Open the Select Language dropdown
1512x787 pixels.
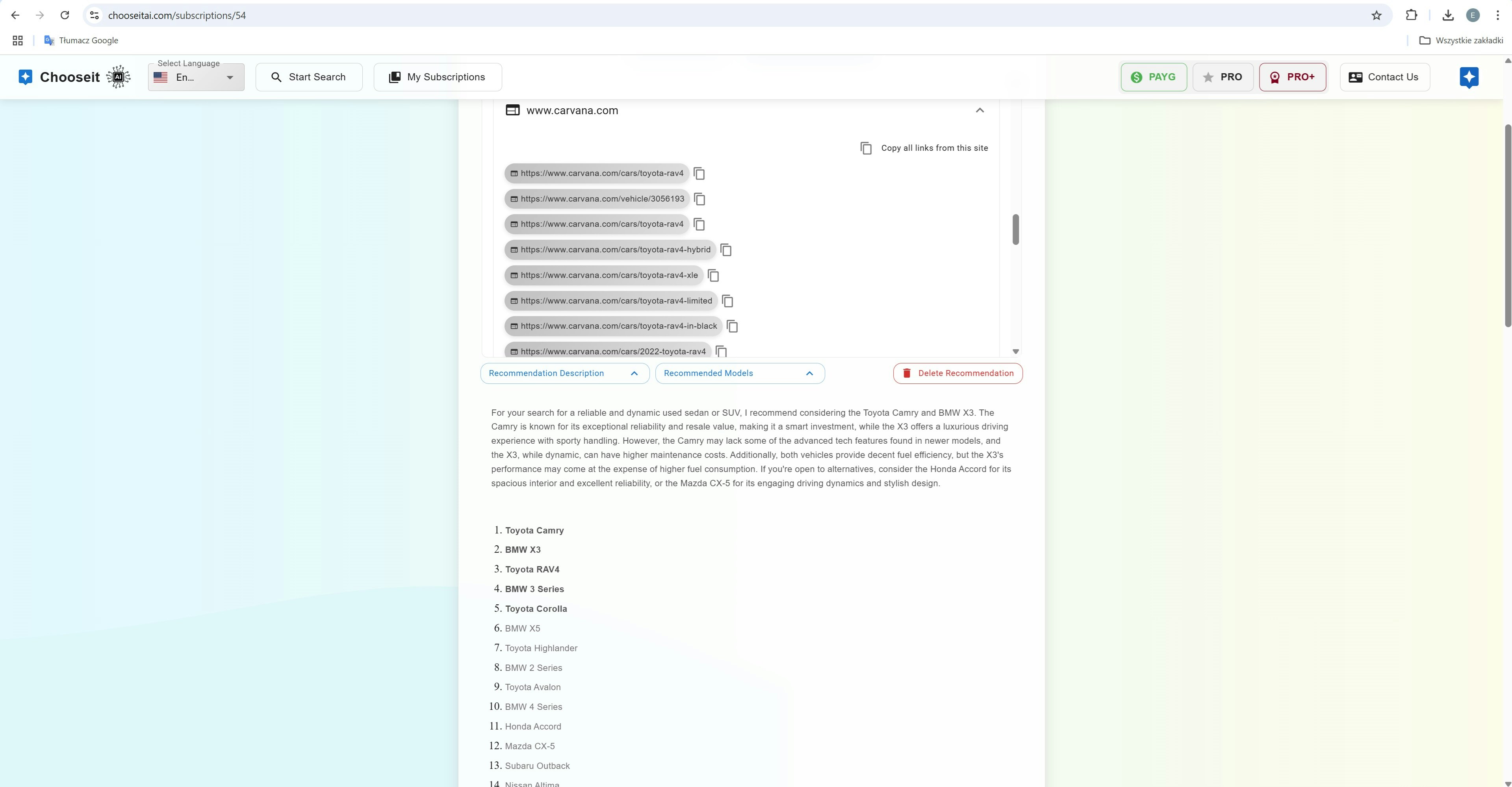pos(196,78)
